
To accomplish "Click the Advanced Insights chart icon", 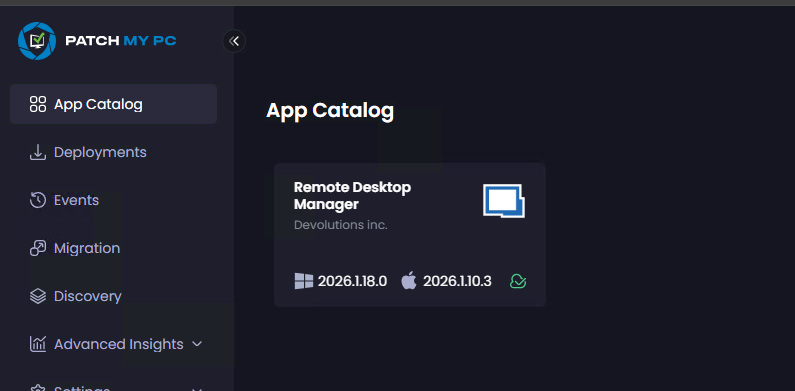I will [38, 344].
